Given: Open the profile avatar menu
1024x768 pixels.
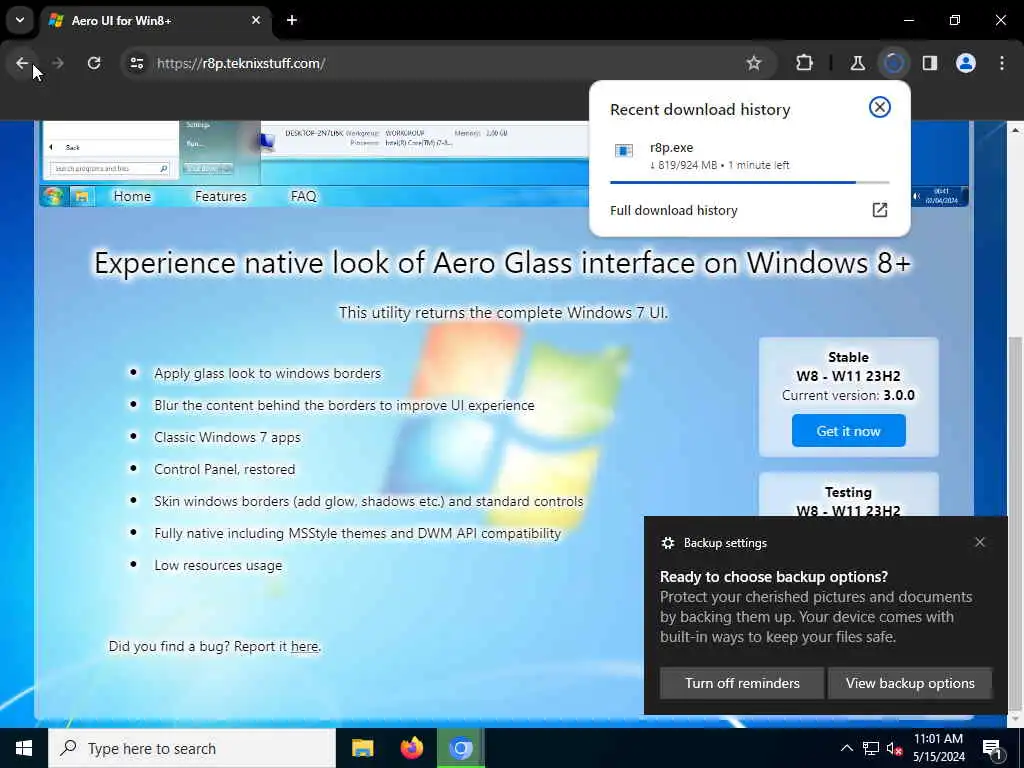Looking at the screenshot, I should tap(966, 63).
